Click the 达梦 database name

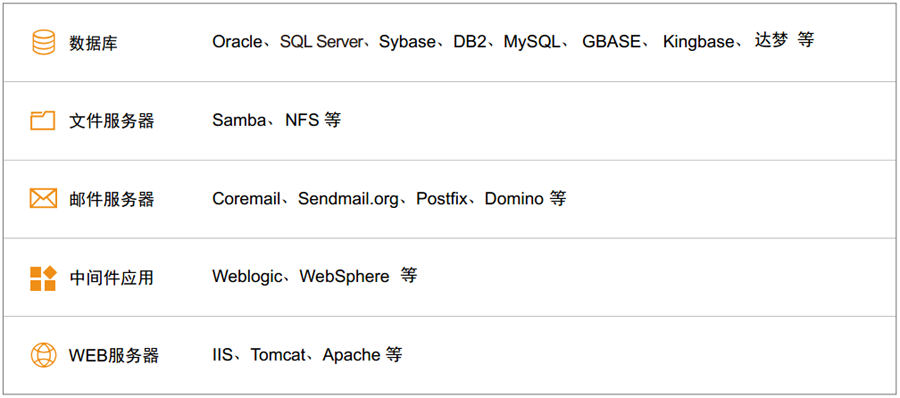[771, 41]
